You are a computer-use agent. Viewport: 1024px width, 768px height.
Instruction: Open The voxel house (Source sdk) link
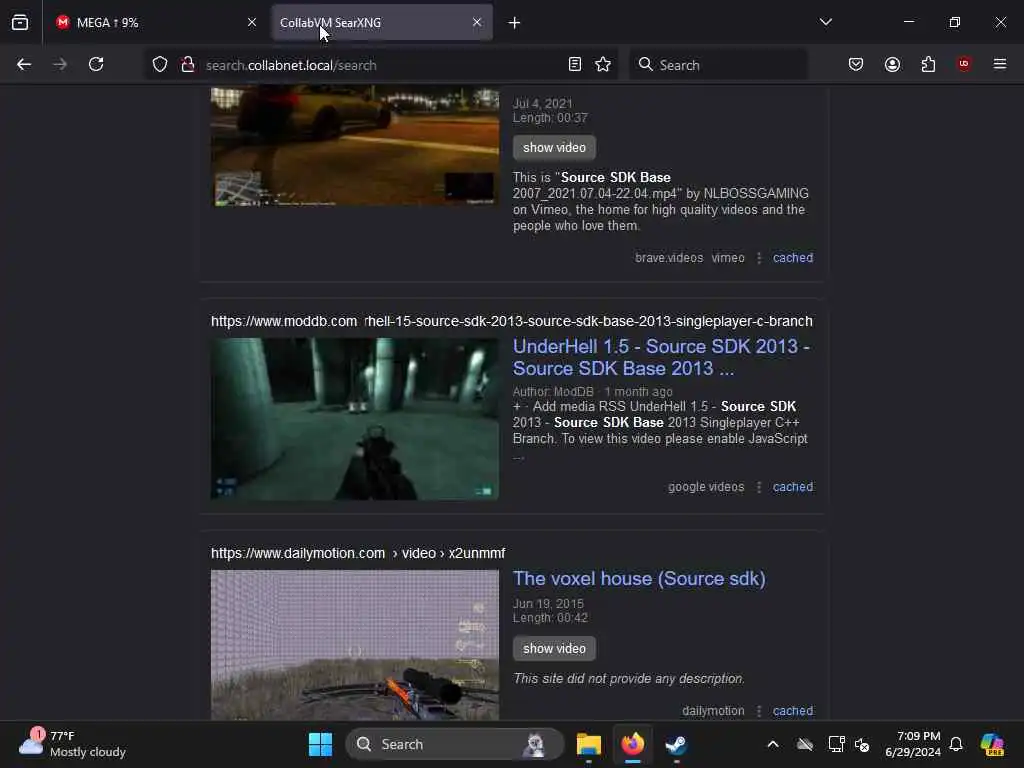(x=639, y=578)
